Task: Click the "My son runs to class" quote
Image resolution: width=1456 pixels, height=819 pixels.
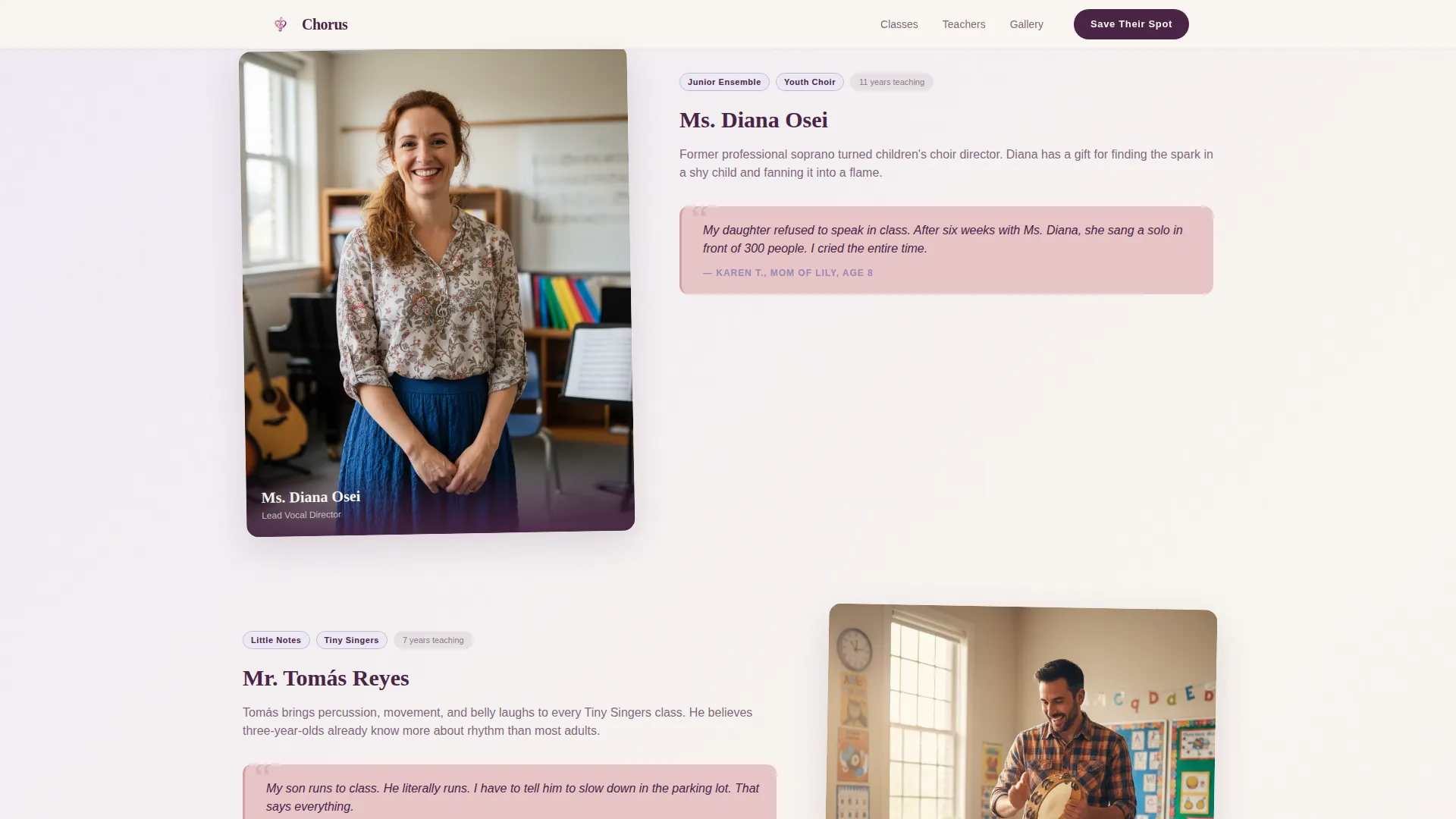Action: click(x=513, y=797)
